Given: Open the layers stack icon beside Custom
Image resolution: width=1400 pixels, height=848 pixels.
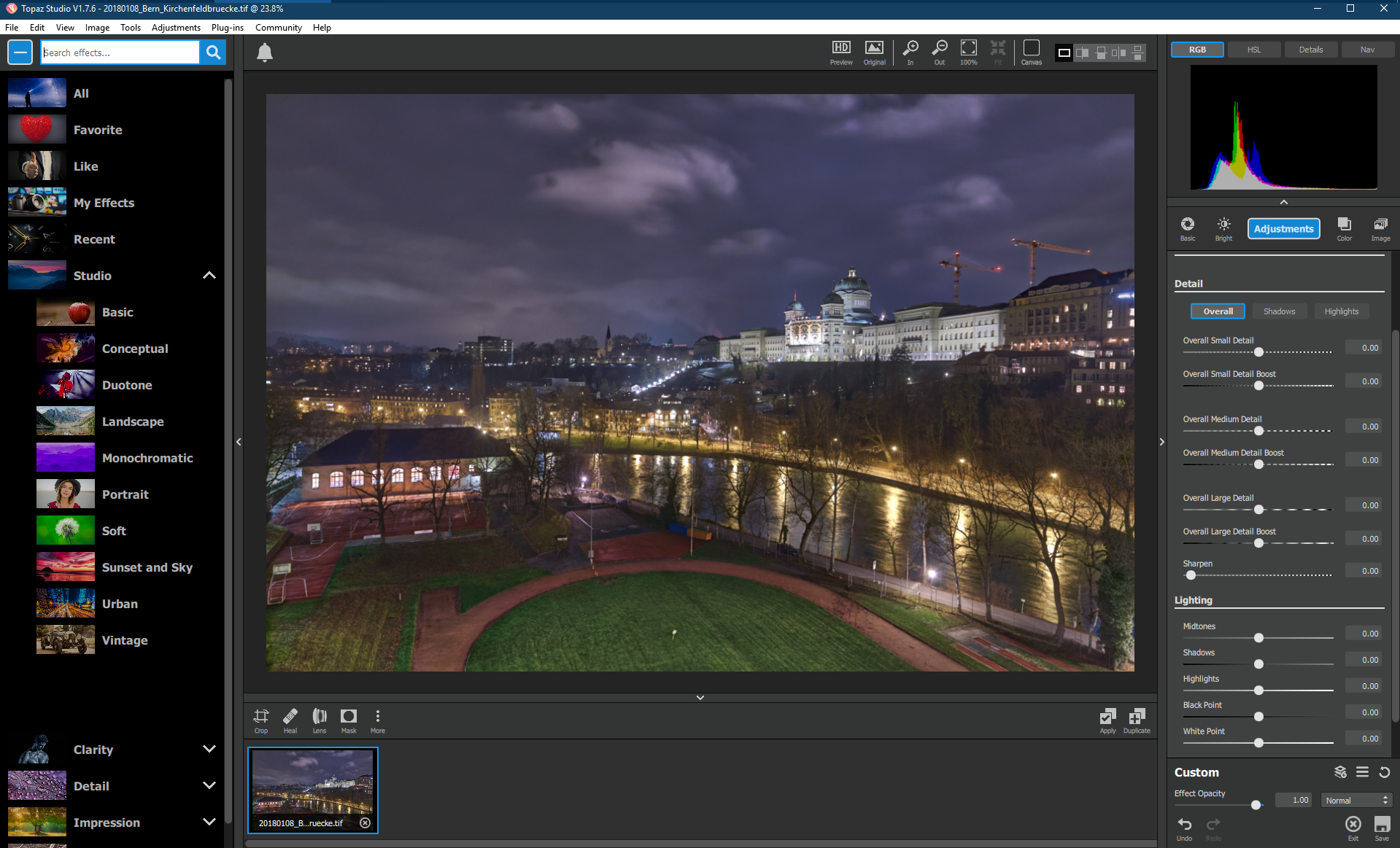Looking at the screenshot, I should click(1340, 771).
